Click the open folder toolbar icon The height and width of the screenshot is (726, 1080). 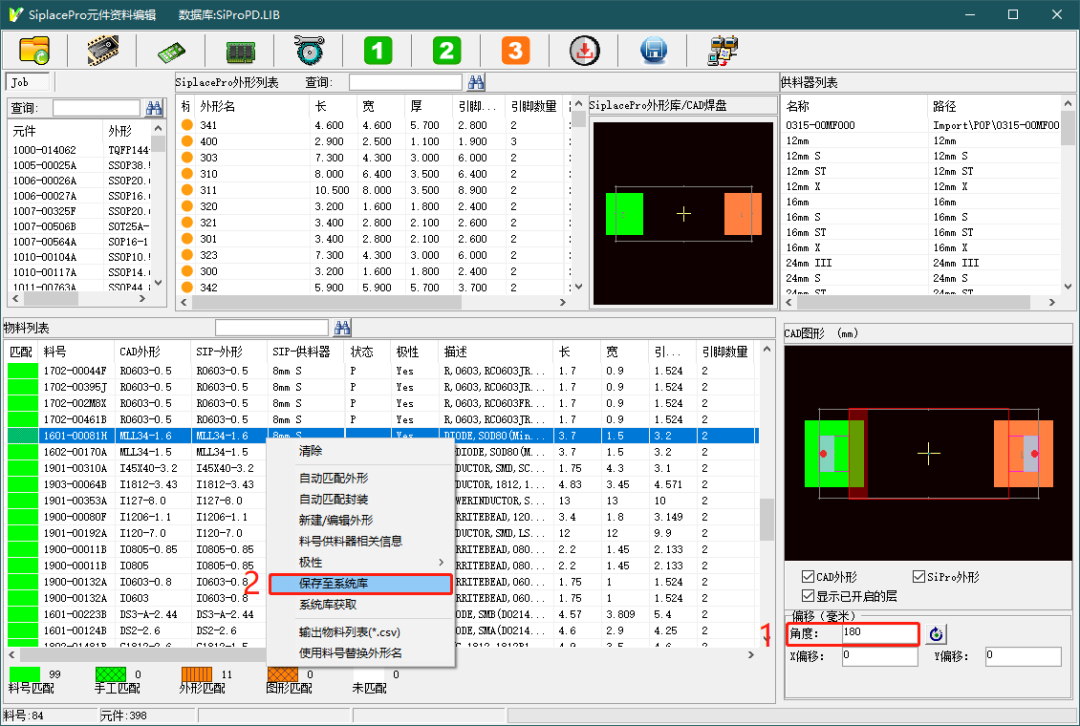tap(34, 50)
